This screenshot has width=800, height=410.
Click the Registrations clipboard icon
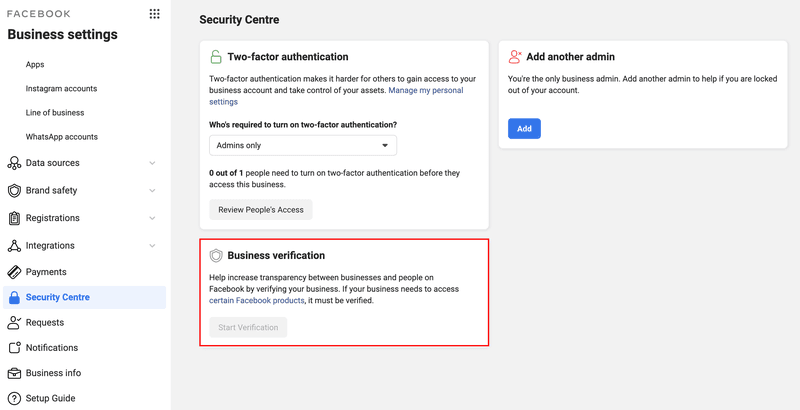coord(14,218)
